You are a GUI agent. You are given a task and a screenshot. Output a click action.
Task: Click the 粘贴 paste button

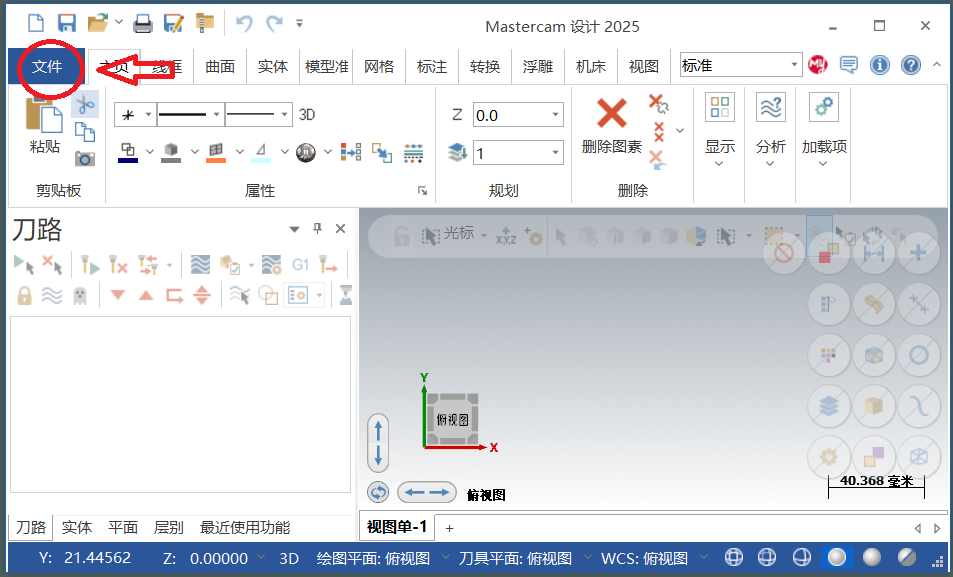point(44,126)
